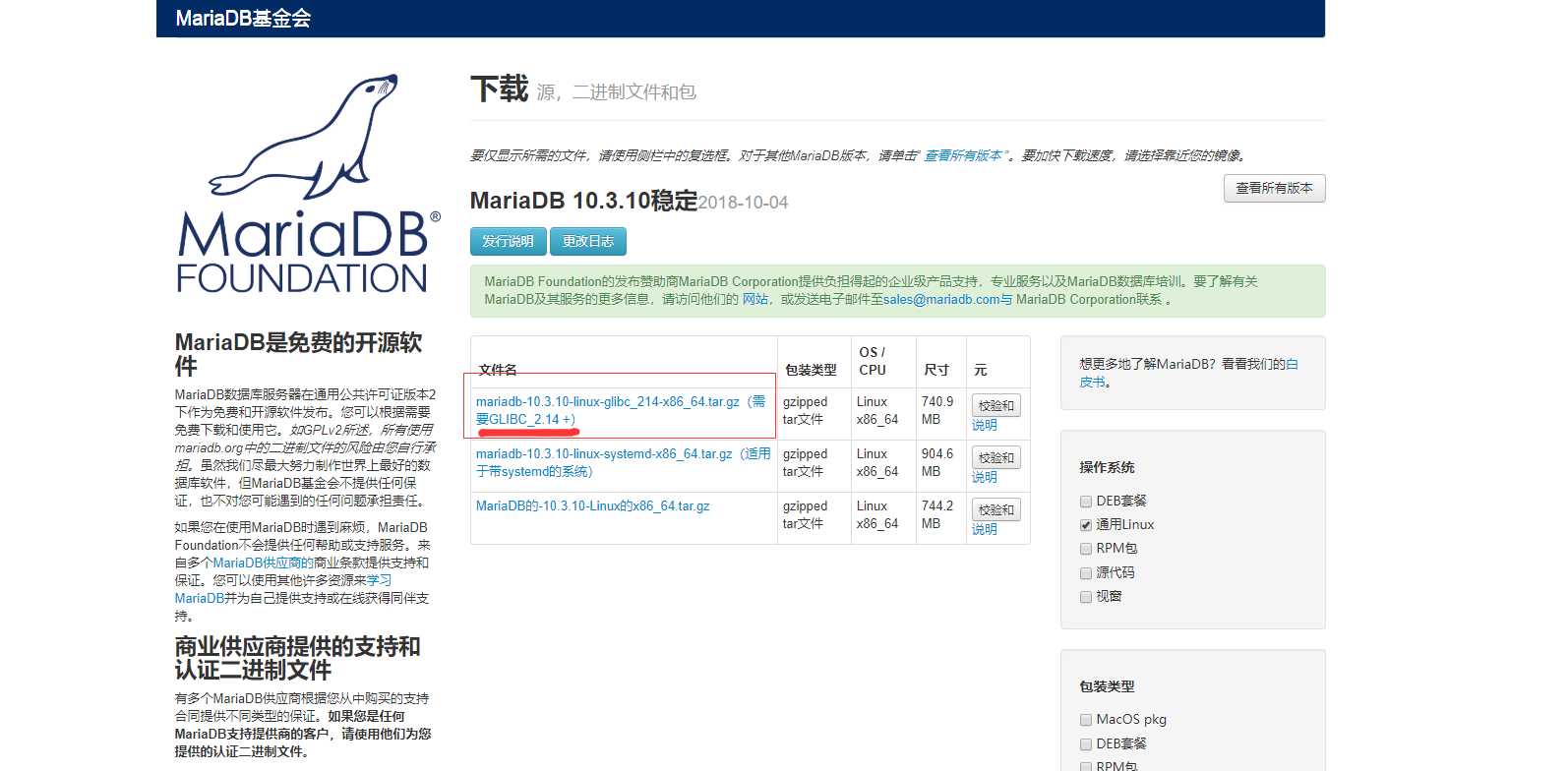Click the MariaDB Foundation seal logo
Screen dimensions: 1568x771
point(307,183)
